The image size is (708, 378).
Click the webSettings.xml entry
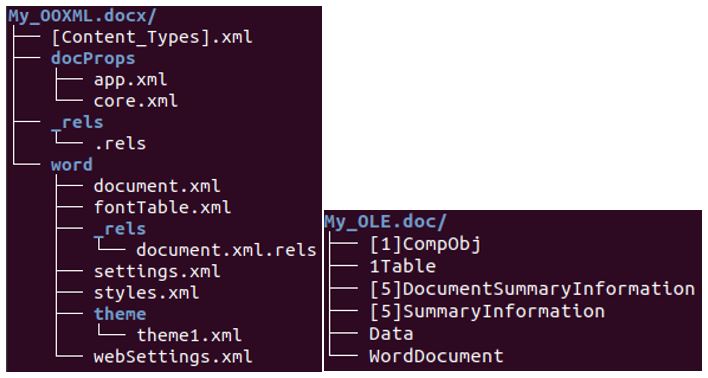[x=173, y=357]
